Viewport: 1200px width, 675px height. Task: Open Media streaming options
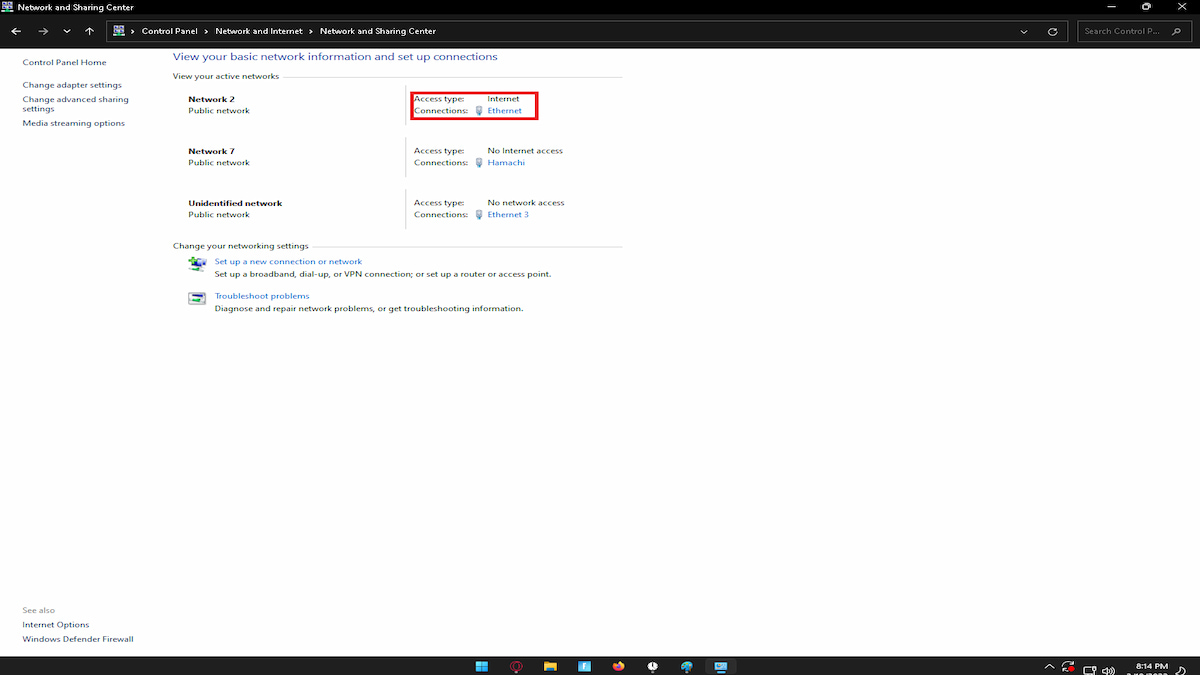tap(74, 123)
